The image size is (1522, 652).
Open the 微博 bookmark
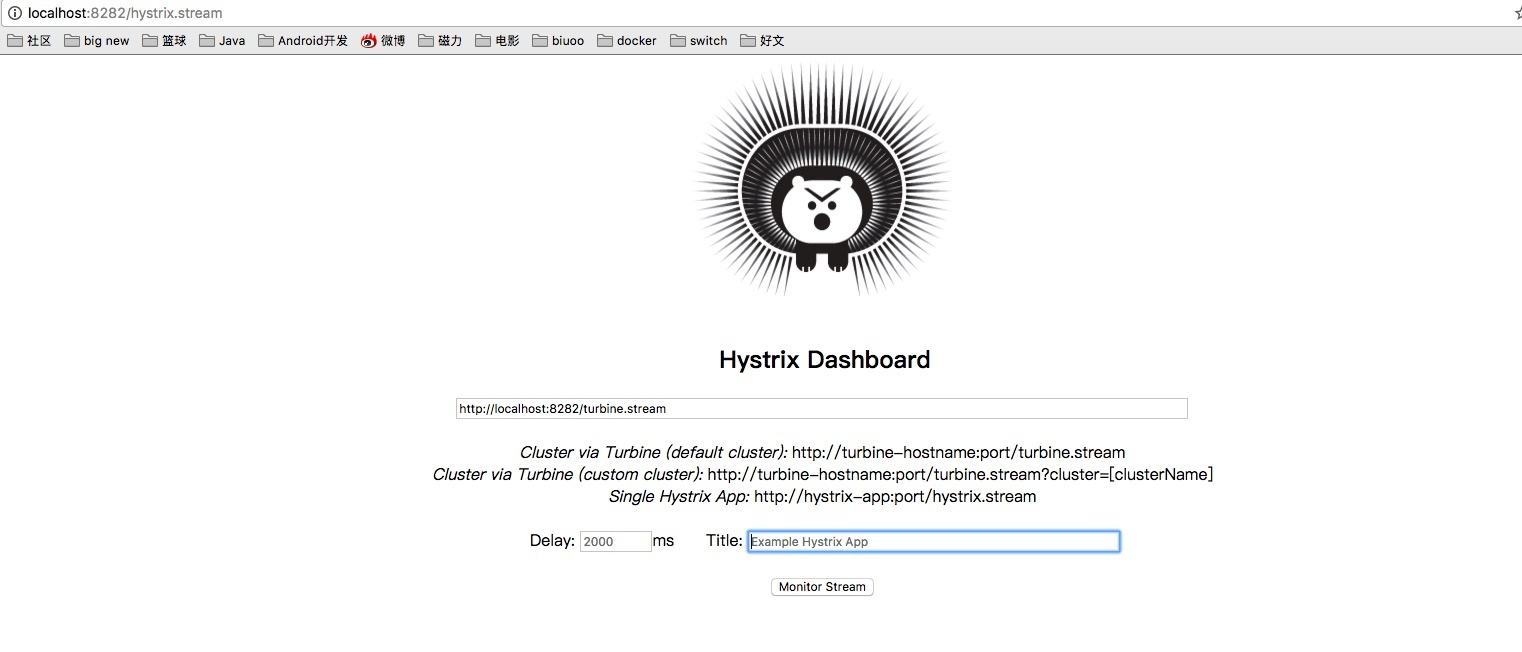click(x=383, y=41)
